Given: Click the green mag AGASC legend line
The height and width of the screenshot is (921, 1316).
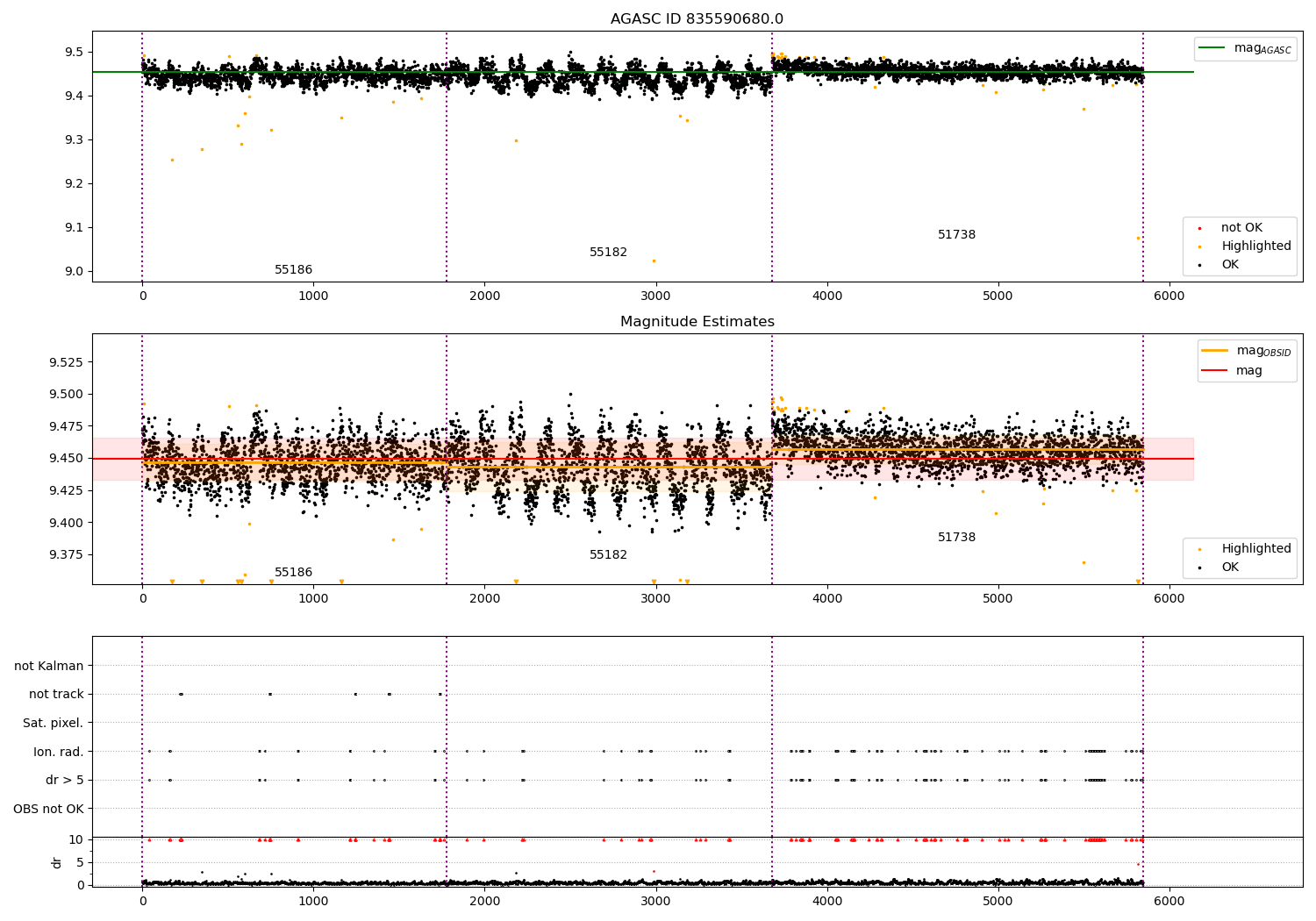Looking at the screenshot, I should pos(1212,48).
